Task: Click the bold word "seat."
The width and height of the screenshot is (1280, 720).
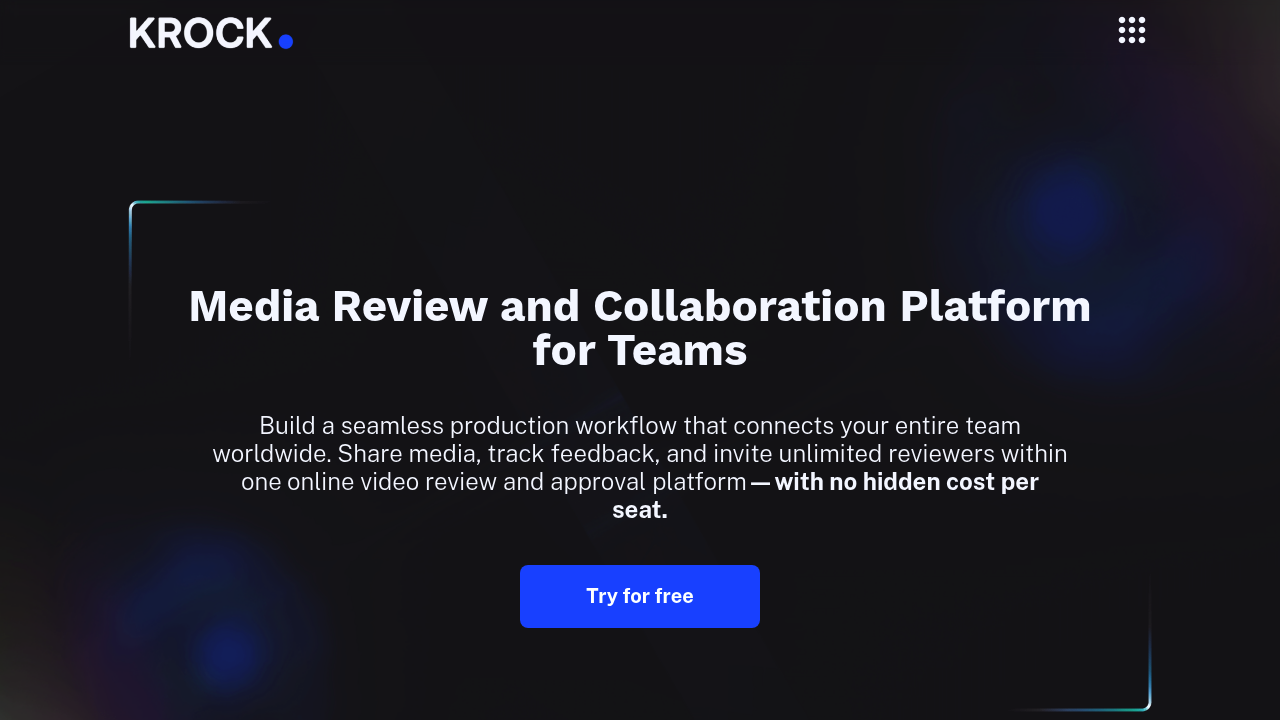Action: tap(640, 510)
